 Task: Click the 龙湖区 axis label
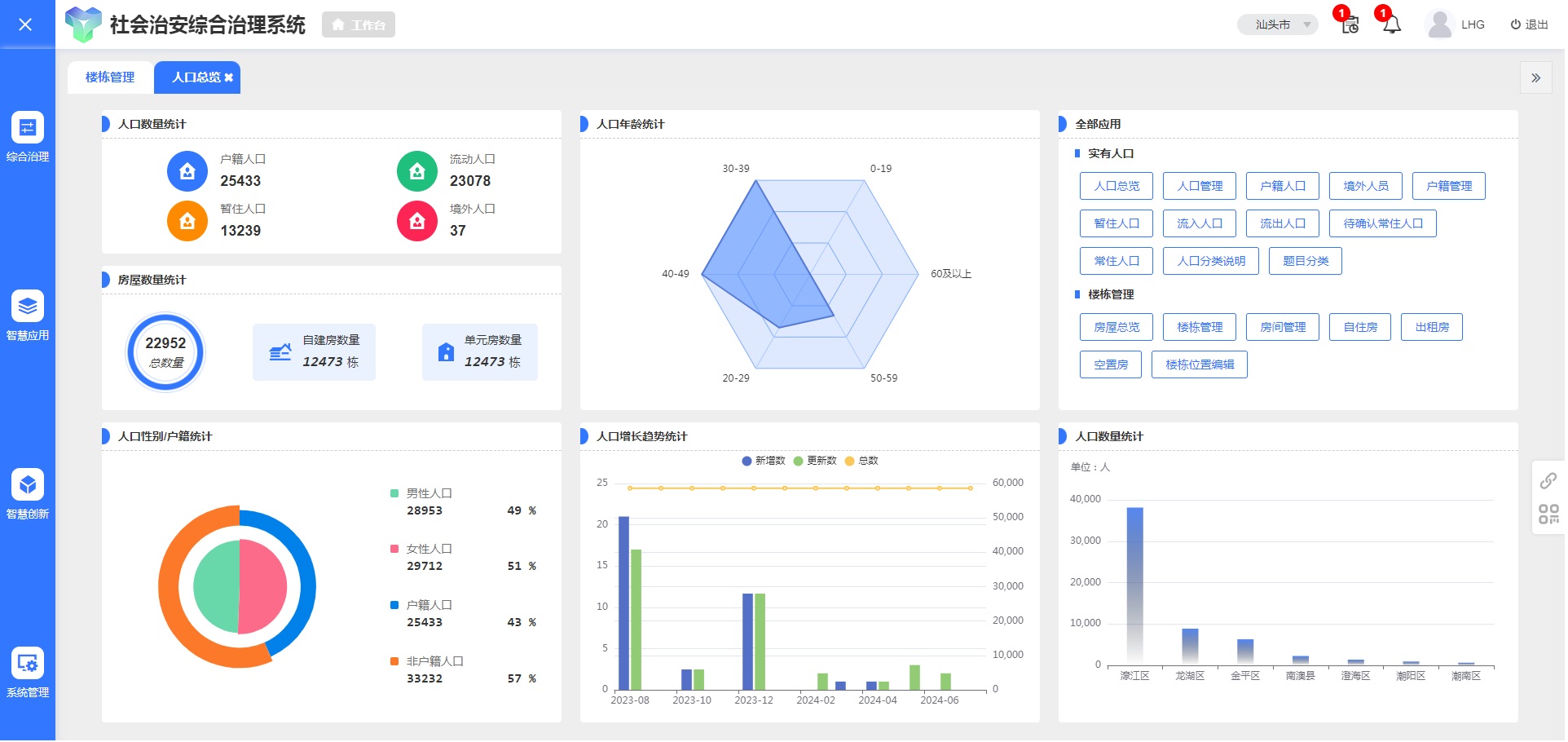pyautogui.click(x=1190, y=676)
